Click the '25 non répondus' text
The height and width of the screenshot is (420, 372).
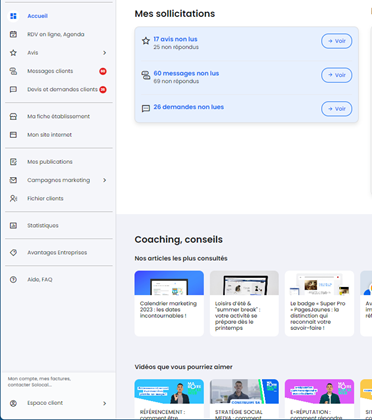[176, 47]
